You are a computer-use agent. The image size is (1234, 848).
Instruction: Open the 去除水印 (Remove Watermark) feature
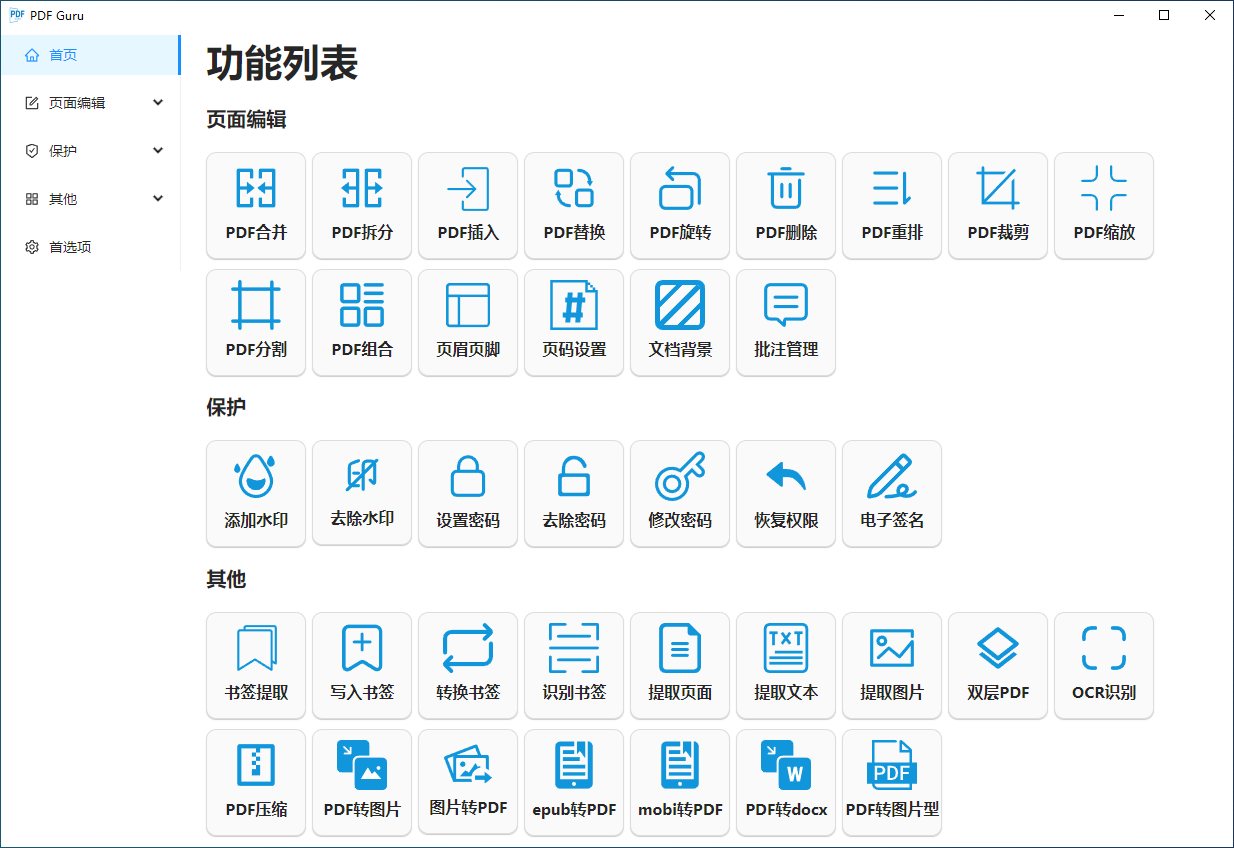[361, 492]
